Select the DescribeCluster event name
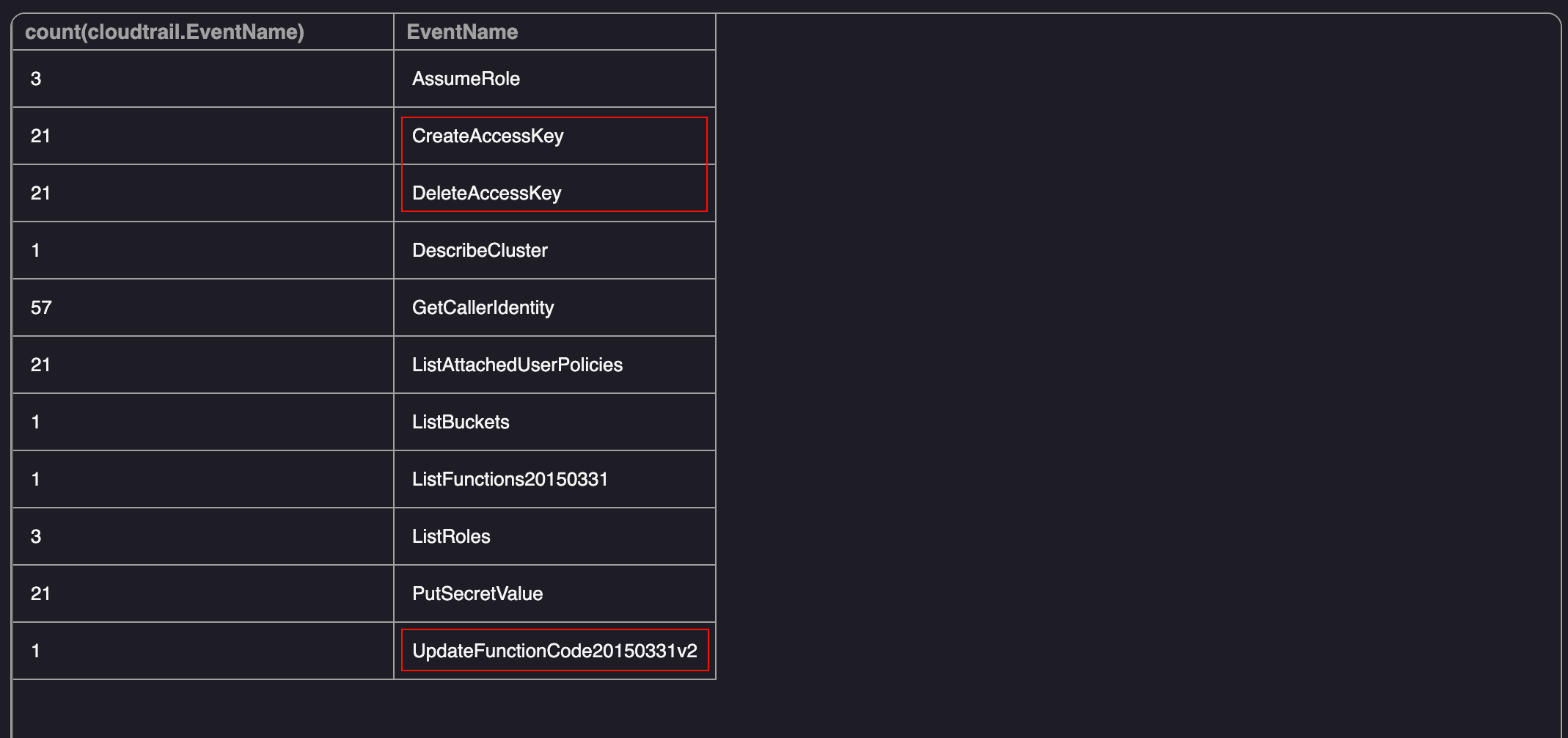The height and width of the screenshot is (738, 1568). pyautogui.click(x=480, y=251)
